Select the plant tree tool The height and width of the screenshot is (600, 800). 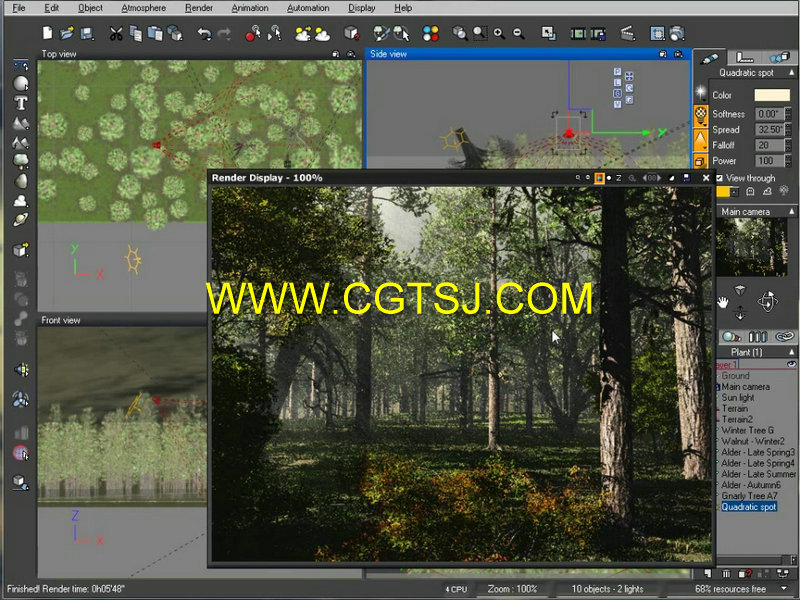[x=21, y=161]
